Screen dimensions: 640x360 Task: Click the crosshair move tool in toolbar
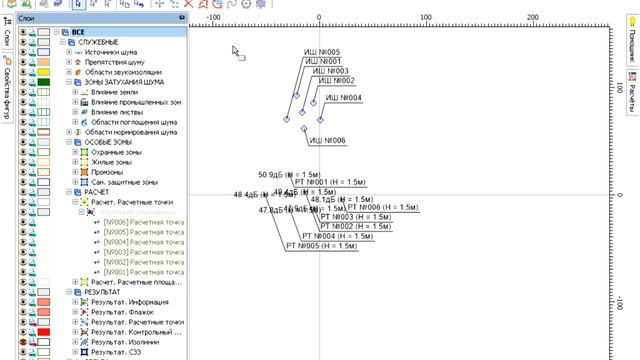coord(159,4)
